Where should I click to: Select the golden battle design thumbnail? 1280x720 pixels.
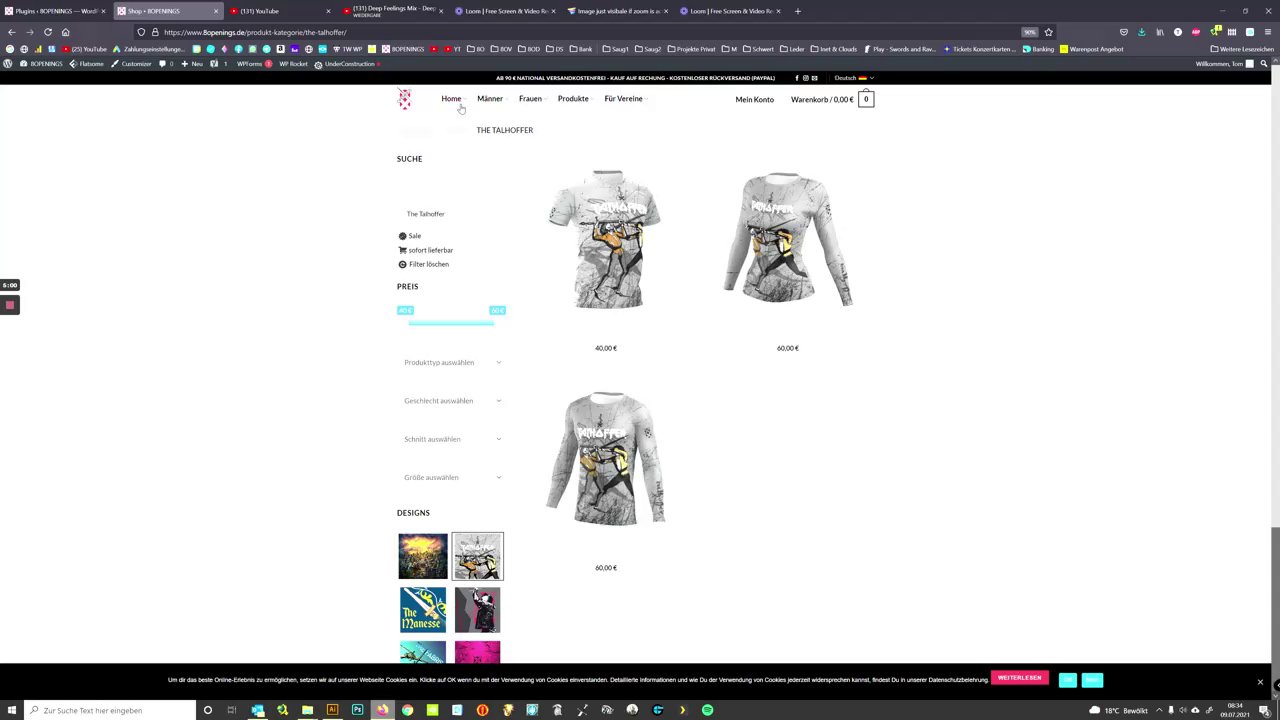tap(423, 556)
